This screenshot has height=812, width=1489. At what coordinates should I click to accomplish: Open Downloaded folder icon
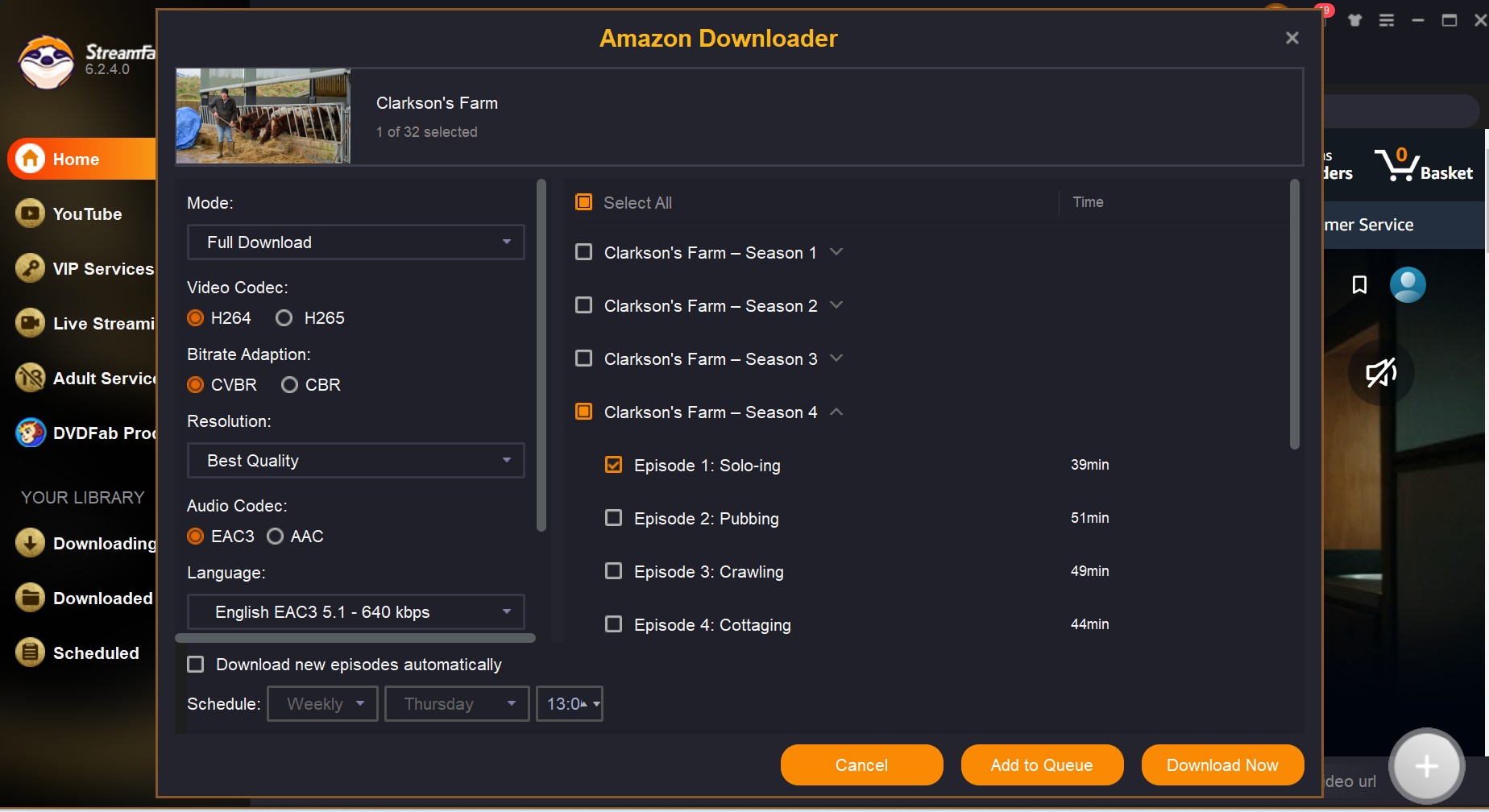point(30,598)
